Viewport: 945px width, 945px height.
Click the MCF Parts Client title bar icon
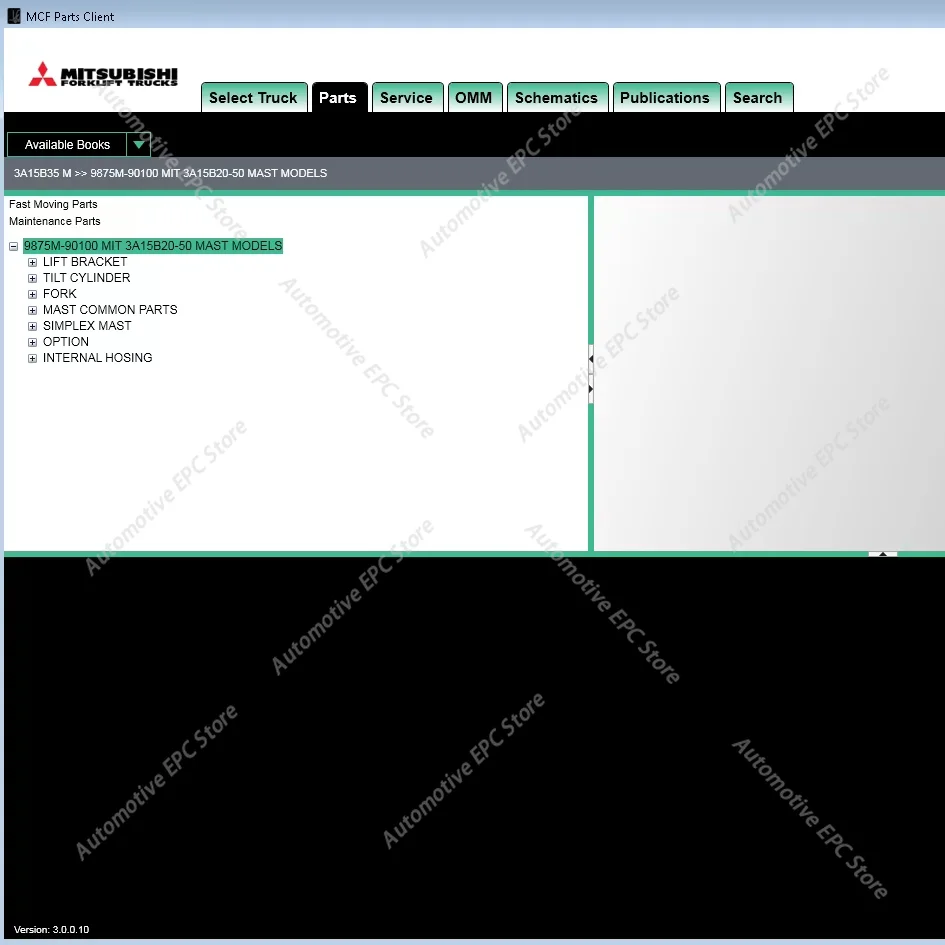[13, 16]
